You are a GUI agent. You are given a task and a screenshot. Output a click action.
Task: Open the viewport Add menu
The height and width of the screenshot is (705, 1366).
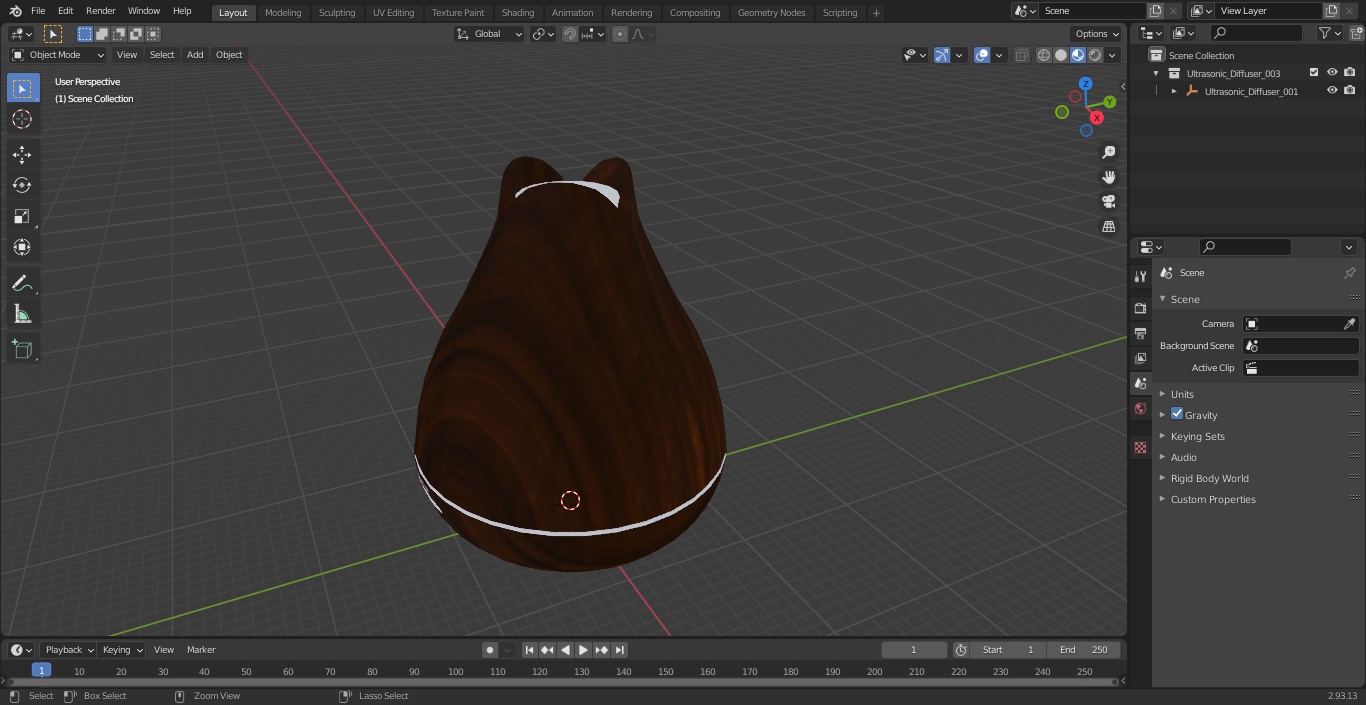click(195, 55)
